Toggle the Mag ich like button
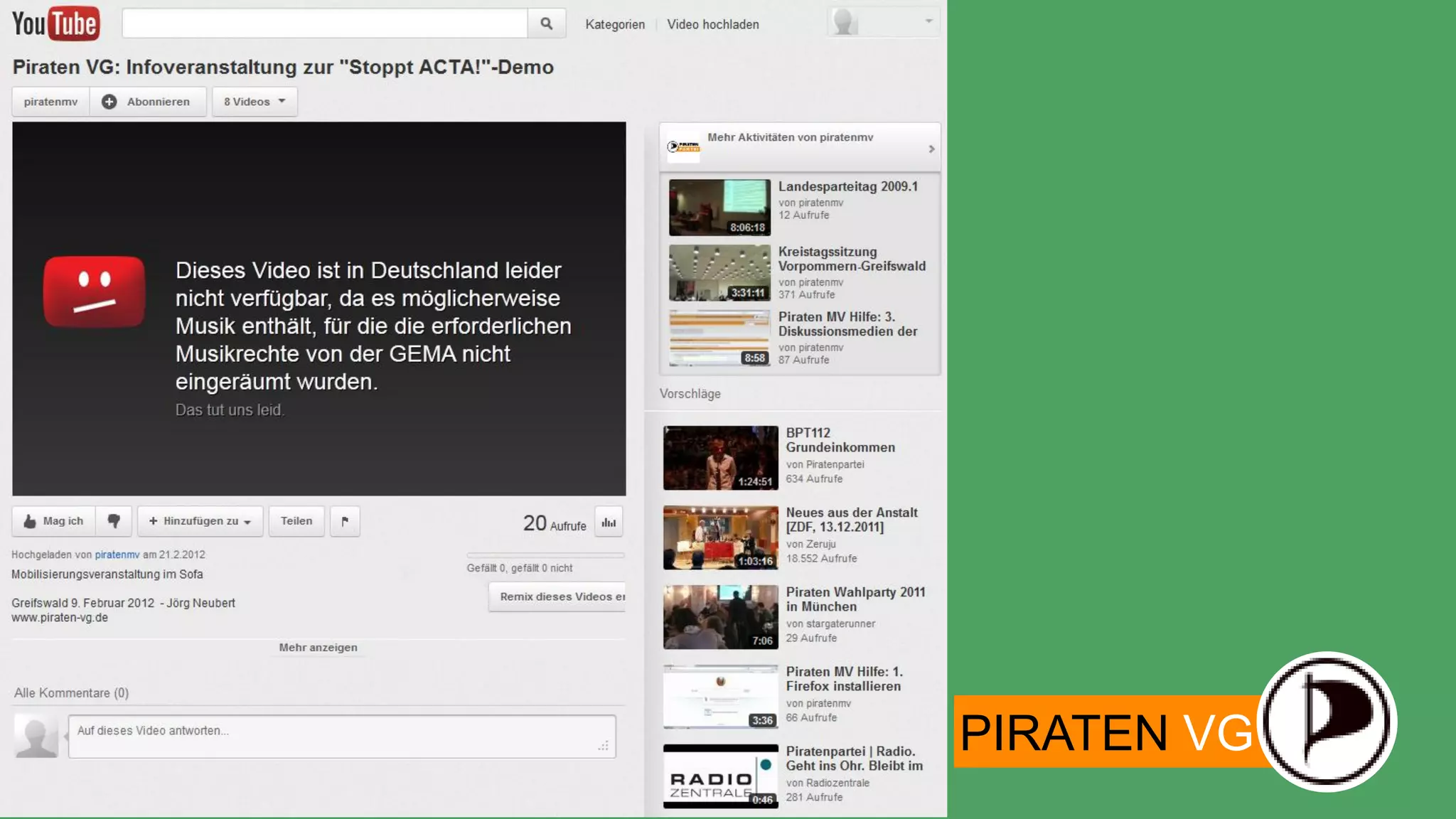 click(x=54, y=521)
